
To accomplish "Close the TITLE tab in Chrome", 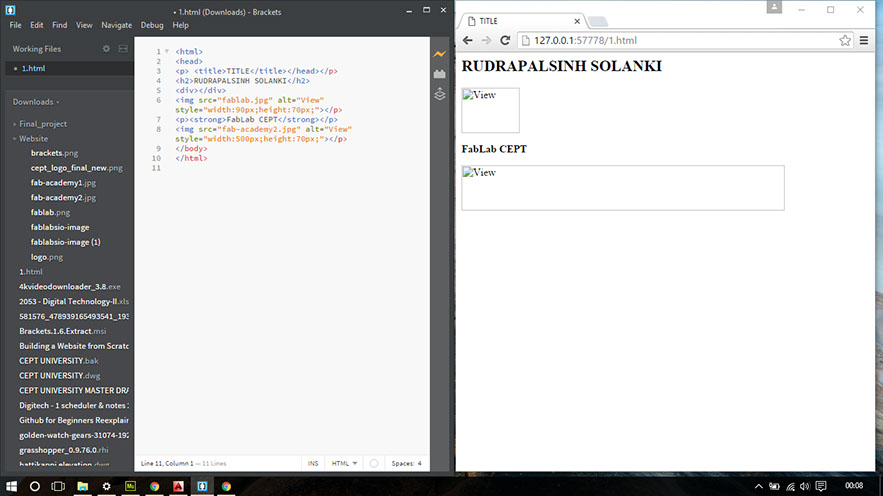I will pyautogui.click(x=577, y=21).
